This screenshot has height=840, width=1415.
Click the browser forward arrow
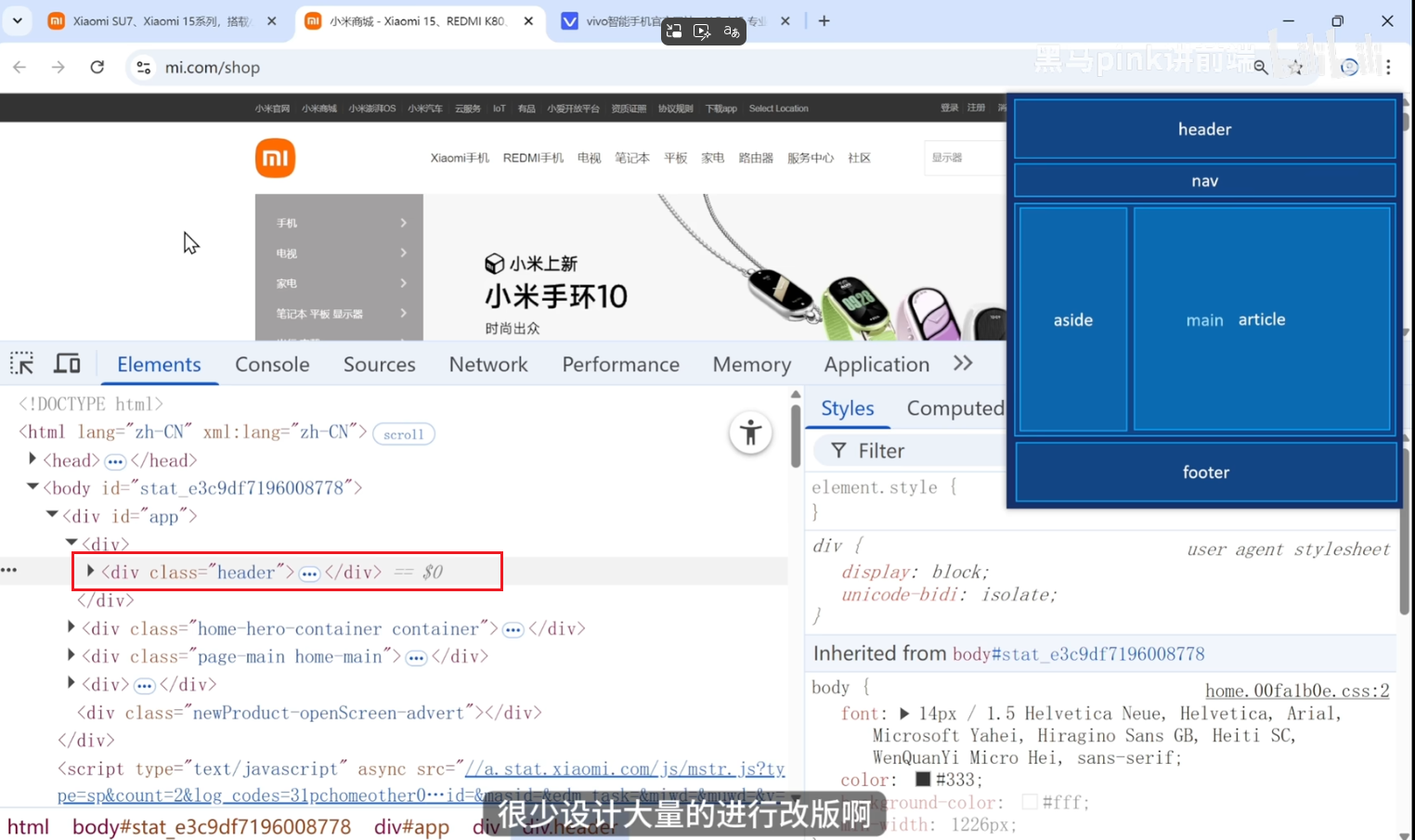click(x=58, y=67)
